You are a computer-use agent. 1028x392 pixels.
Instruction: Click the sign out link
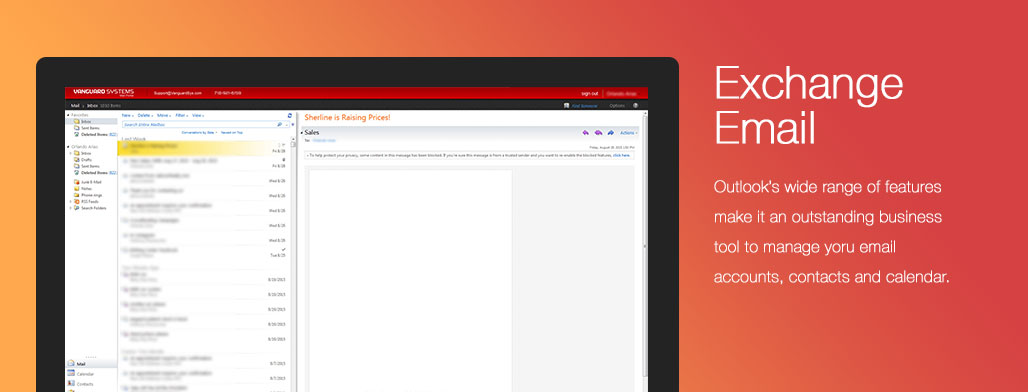(x=589, y=93)
